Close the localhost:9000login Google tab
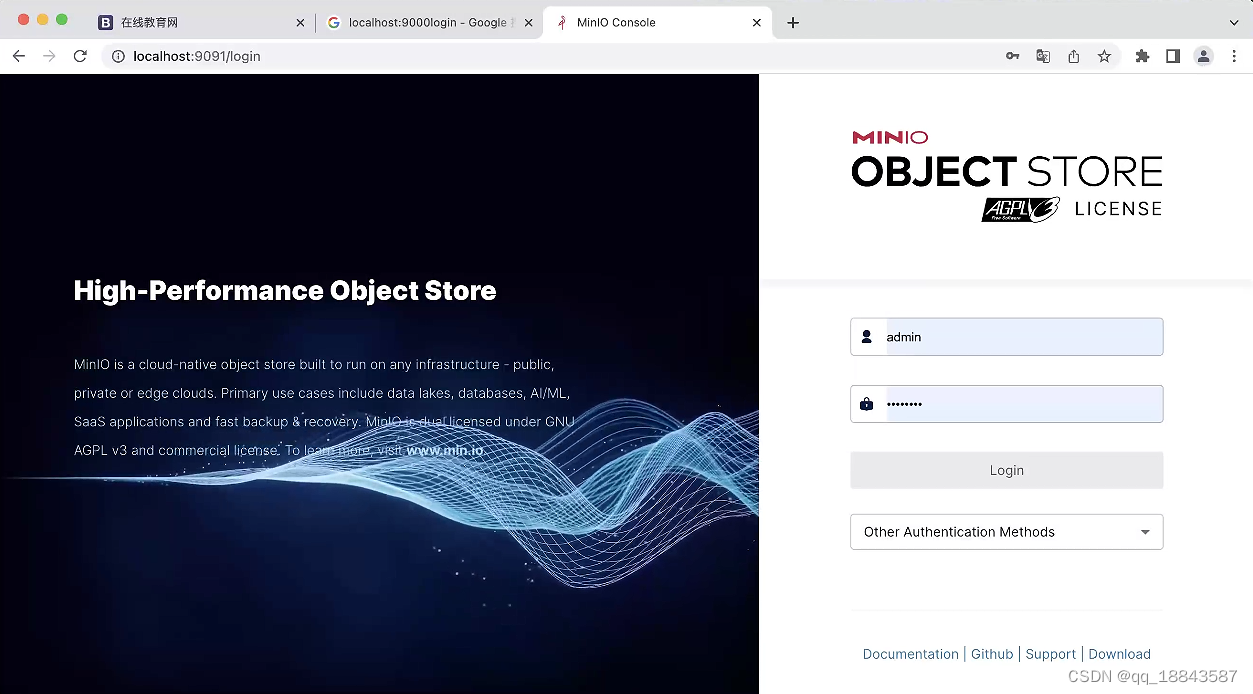 coord(529,23)
